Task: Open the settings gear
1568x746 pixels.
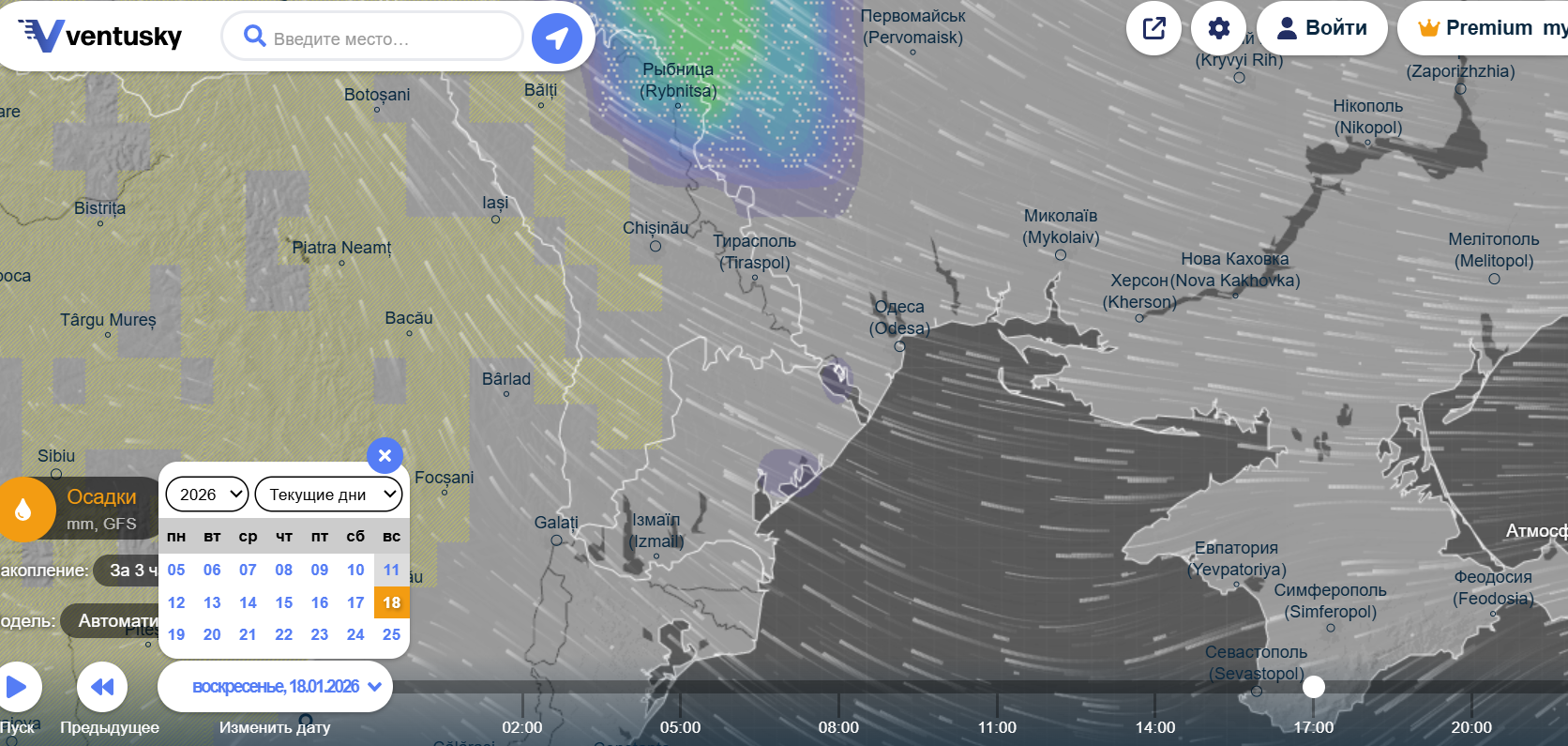Action: (x=1218, y=28)
